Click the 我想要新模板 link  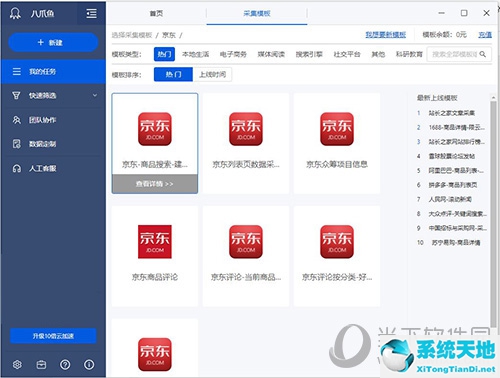tap(386, 35)
